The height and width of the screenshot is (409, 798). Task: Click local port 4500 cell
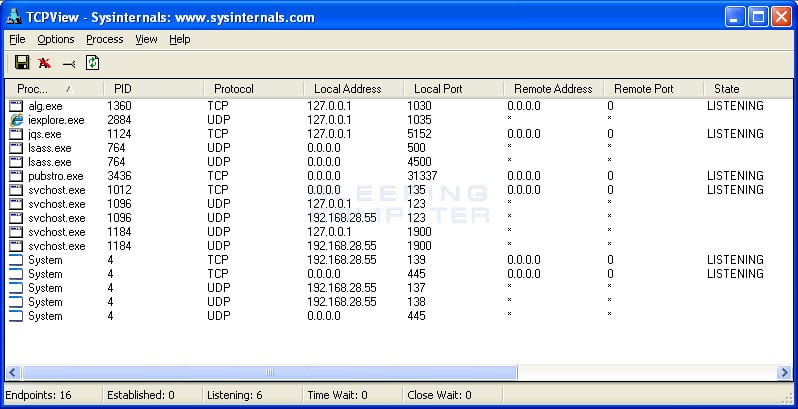click(419, 162)
